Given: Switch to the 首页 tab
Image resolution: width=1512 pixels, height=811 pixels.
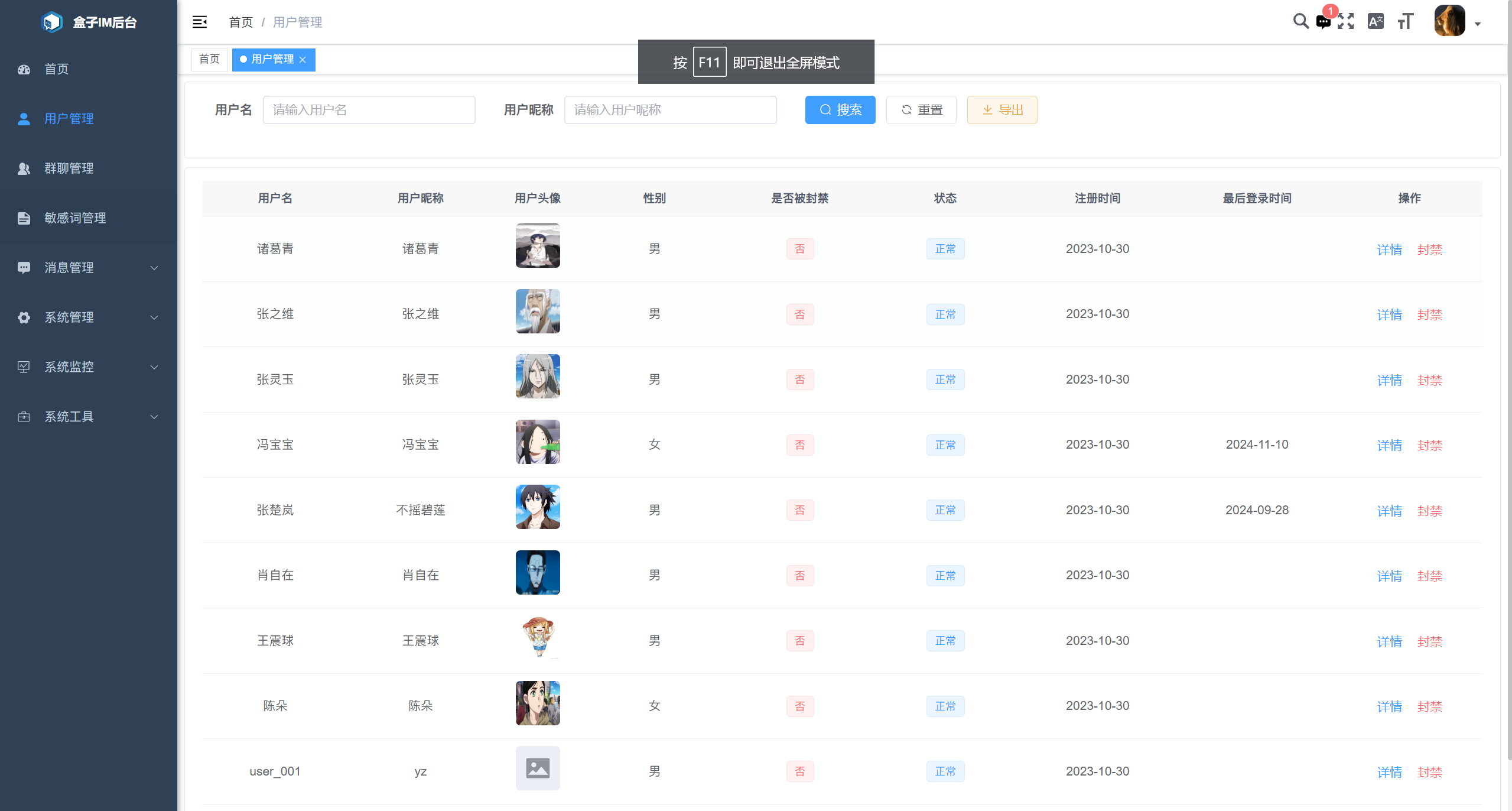Looking at the screenshot, I should (209, 59).
